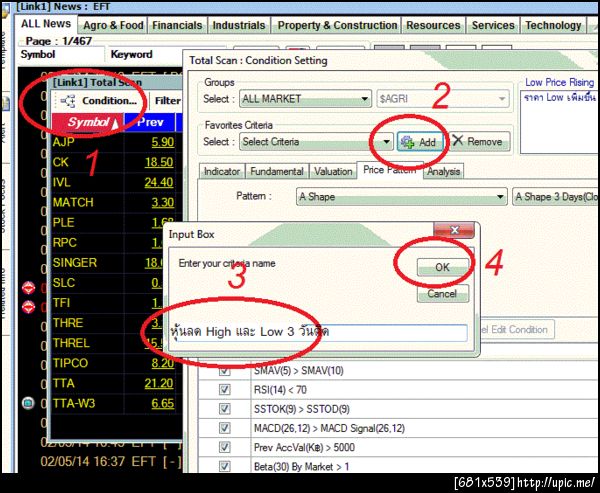Open the A Shape pattern dropdown
Screen dimensions: 600x493
pyautogui.click(x=402, y=197)
